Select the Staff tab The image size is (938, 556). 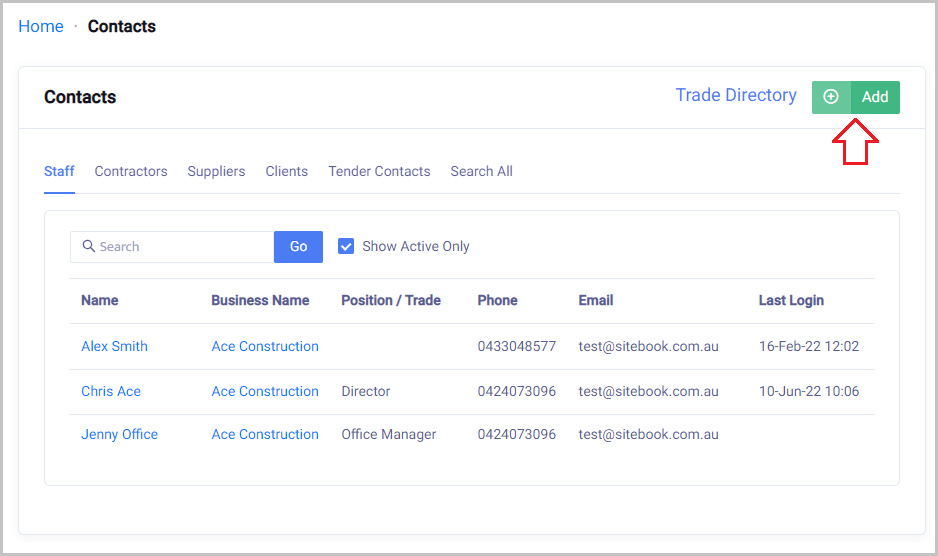click(59, 171)
